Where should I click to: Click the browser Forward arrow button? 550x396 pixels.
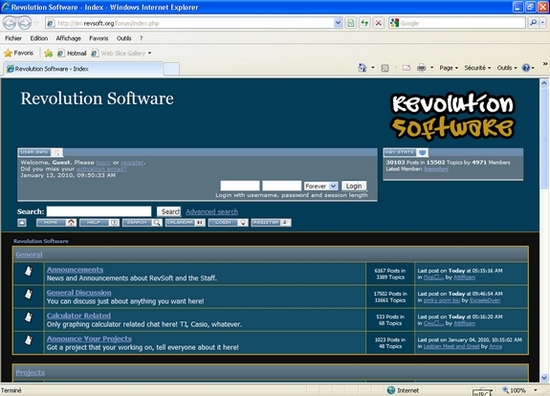click(25, 23)
